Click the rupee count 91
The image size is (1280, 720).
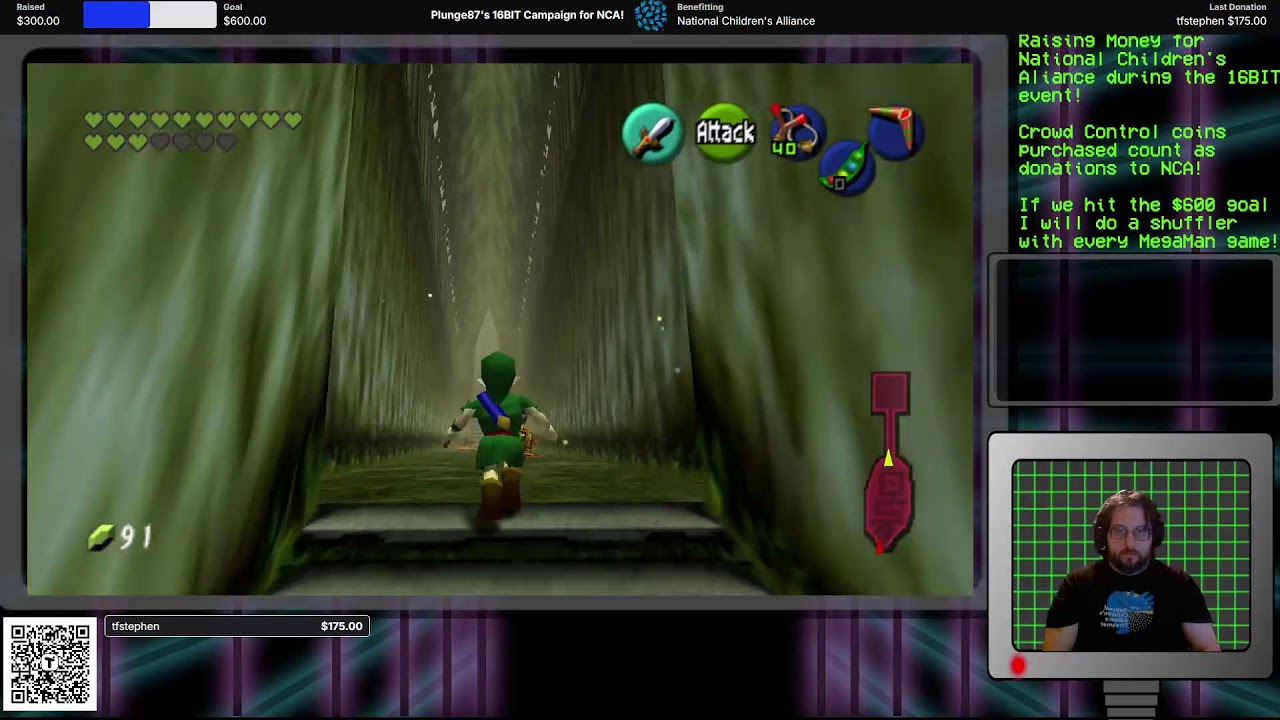click(x=136, y=538)
